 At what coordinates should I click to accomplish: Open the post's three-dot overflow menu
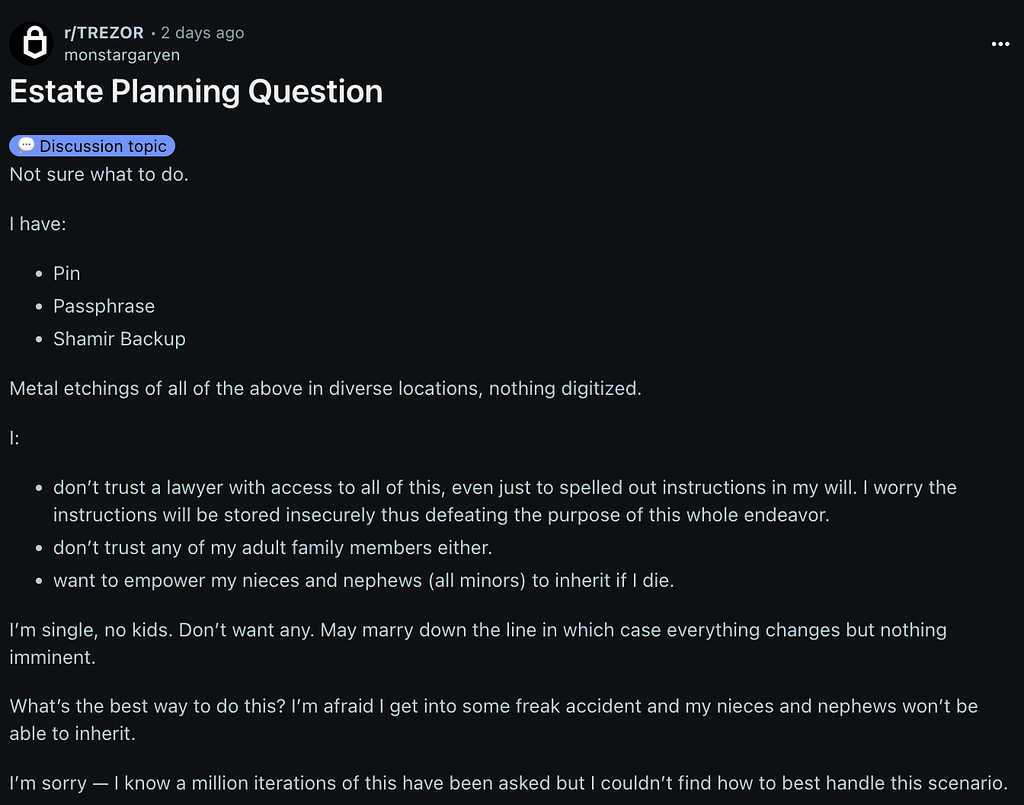pyautogui.click(x=1000, y=44)
